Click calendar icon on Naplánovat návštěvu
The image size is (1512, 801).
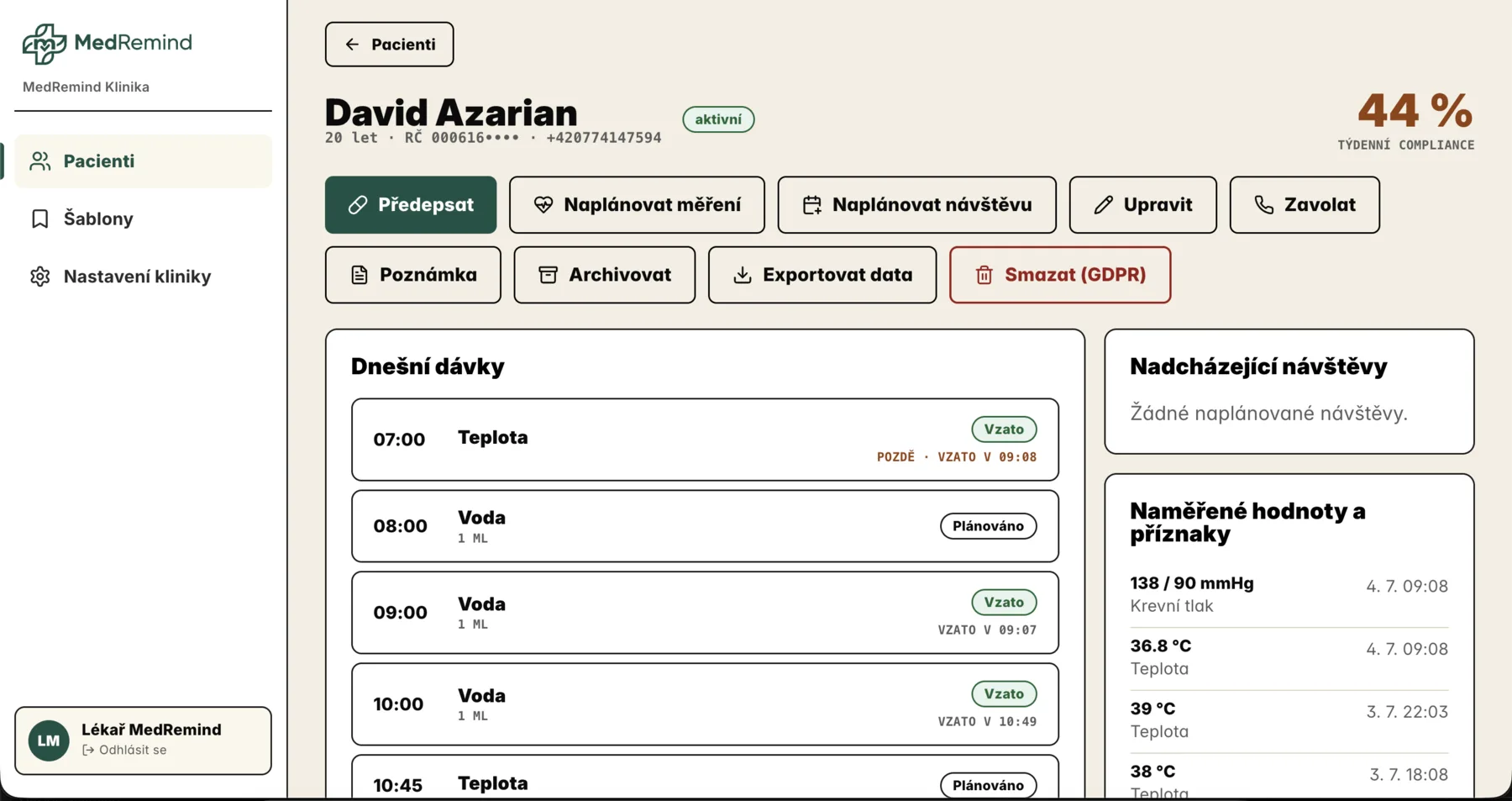click(x=812, y=205)
